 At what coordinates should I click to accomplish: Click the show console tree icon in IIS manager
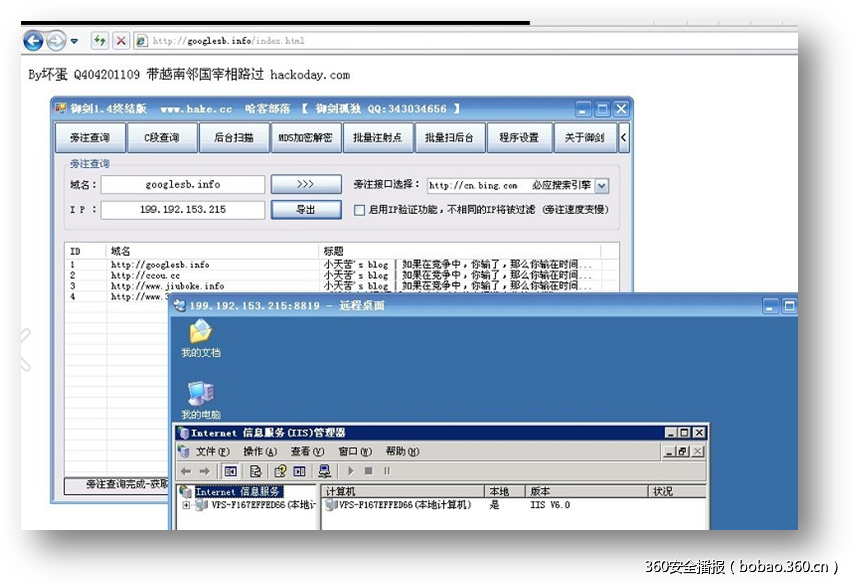click(x=231, y=470)
